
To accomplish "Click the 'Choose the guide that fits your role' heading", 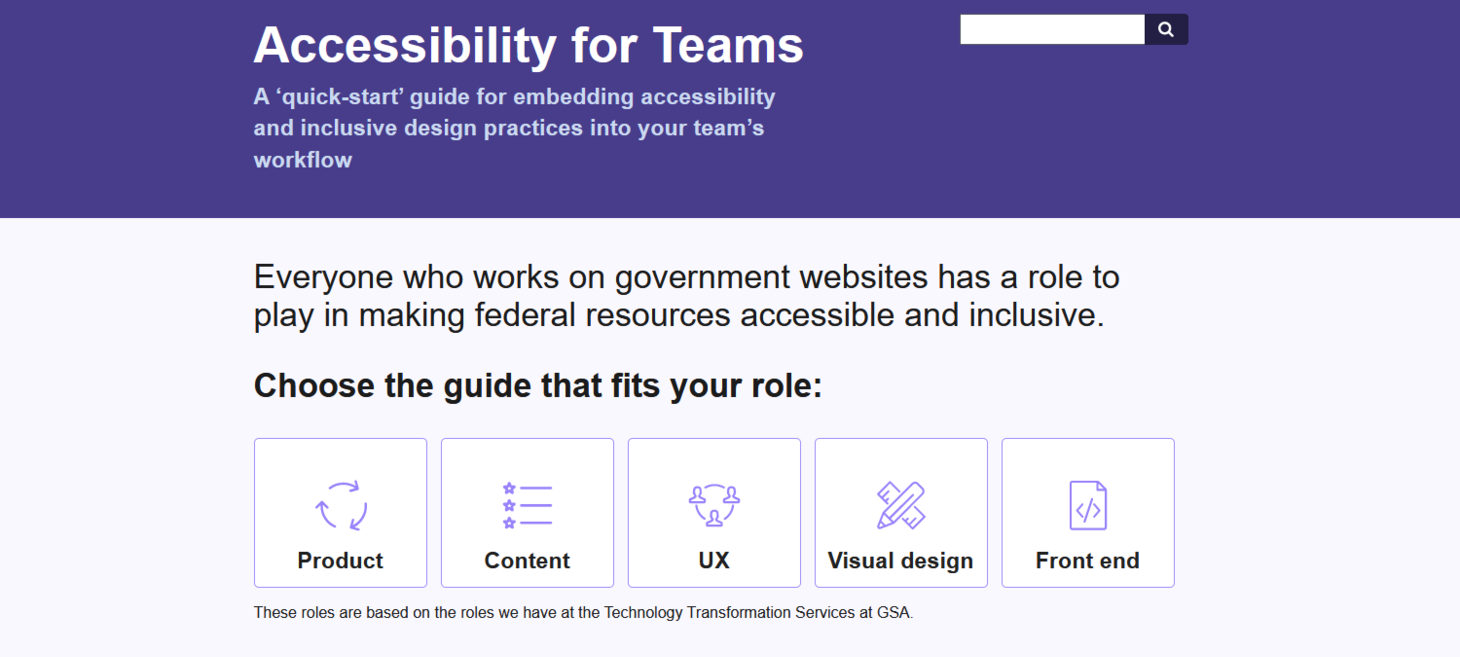I will (538, 386).
